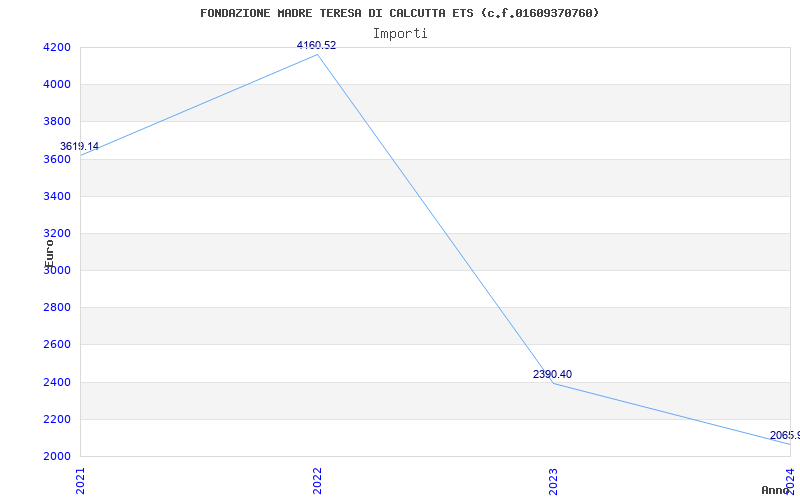Click the Importi subtitle
Screen dimensions: 800x500
click(400, 34)
